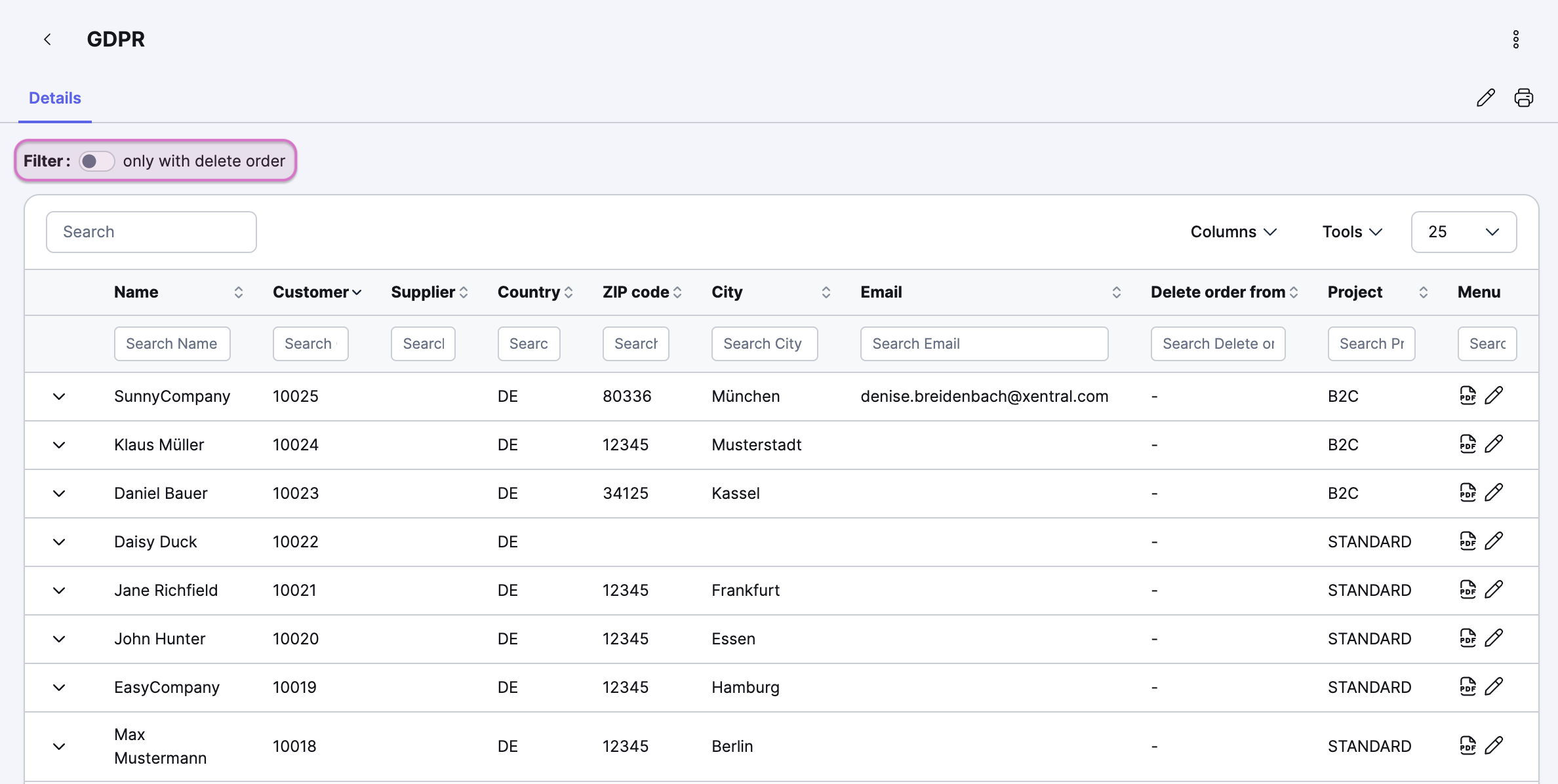Open the Tools dropdown
1558x784 pixels.
pos(1351,232)
